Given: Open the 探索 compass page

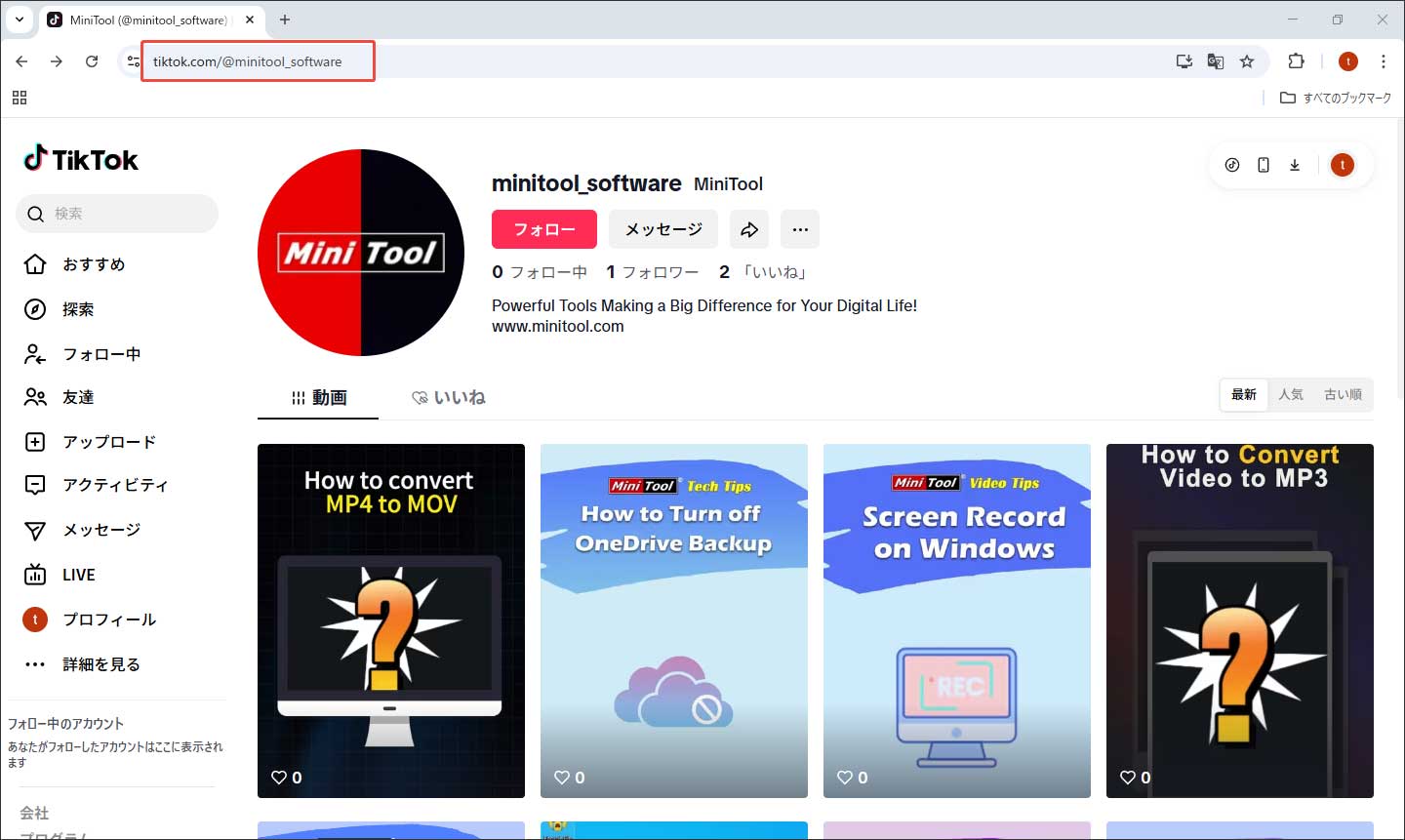Looking at the screenshot, I should 59,309.
